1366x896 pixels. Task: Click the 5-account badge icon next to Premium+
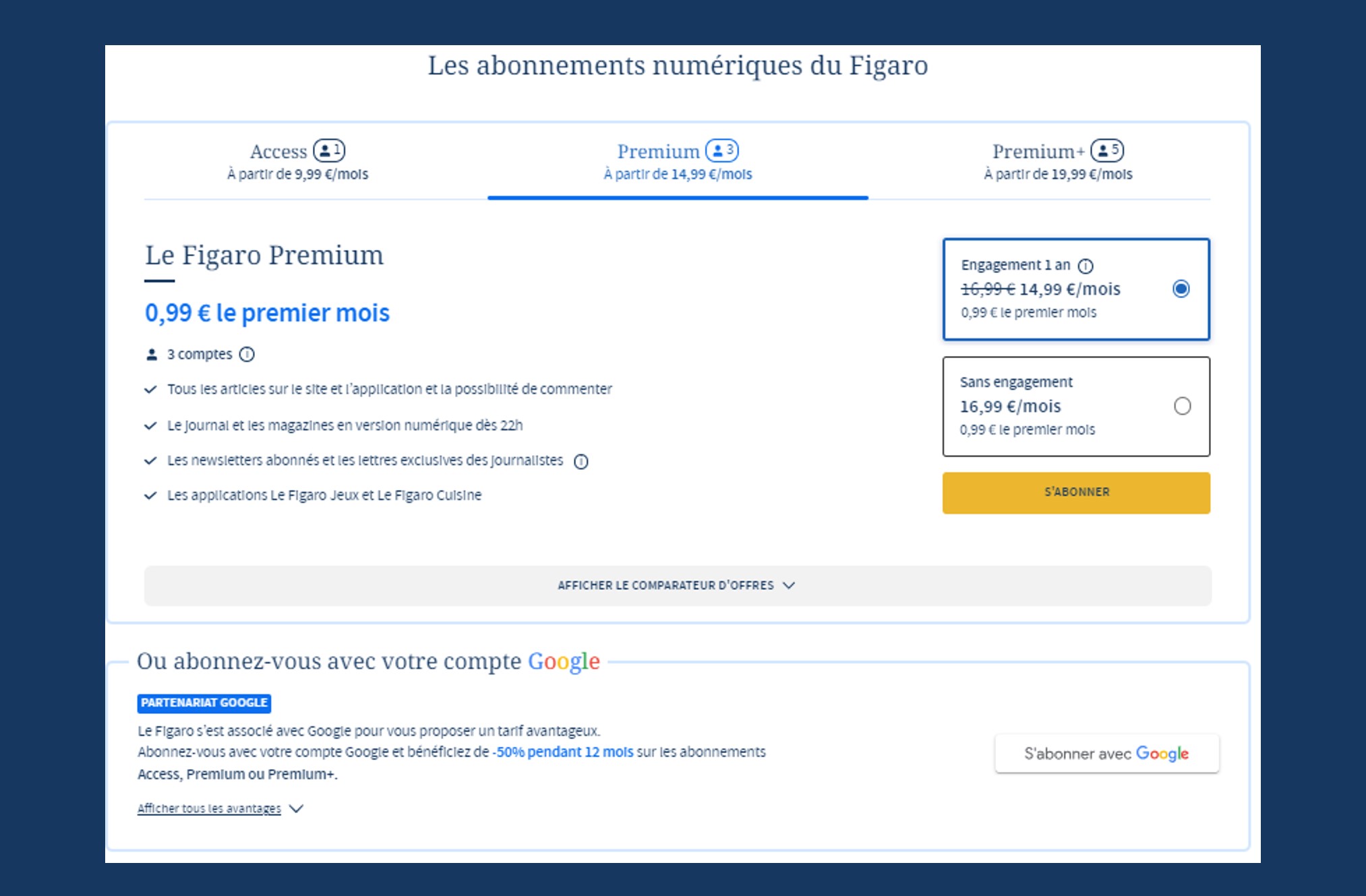(x=1107, y=150)
